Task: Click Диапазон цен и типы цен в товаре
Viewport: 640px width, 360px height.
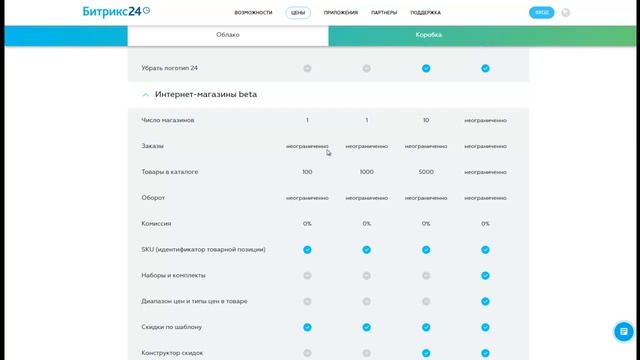Action: click(194, 301)
